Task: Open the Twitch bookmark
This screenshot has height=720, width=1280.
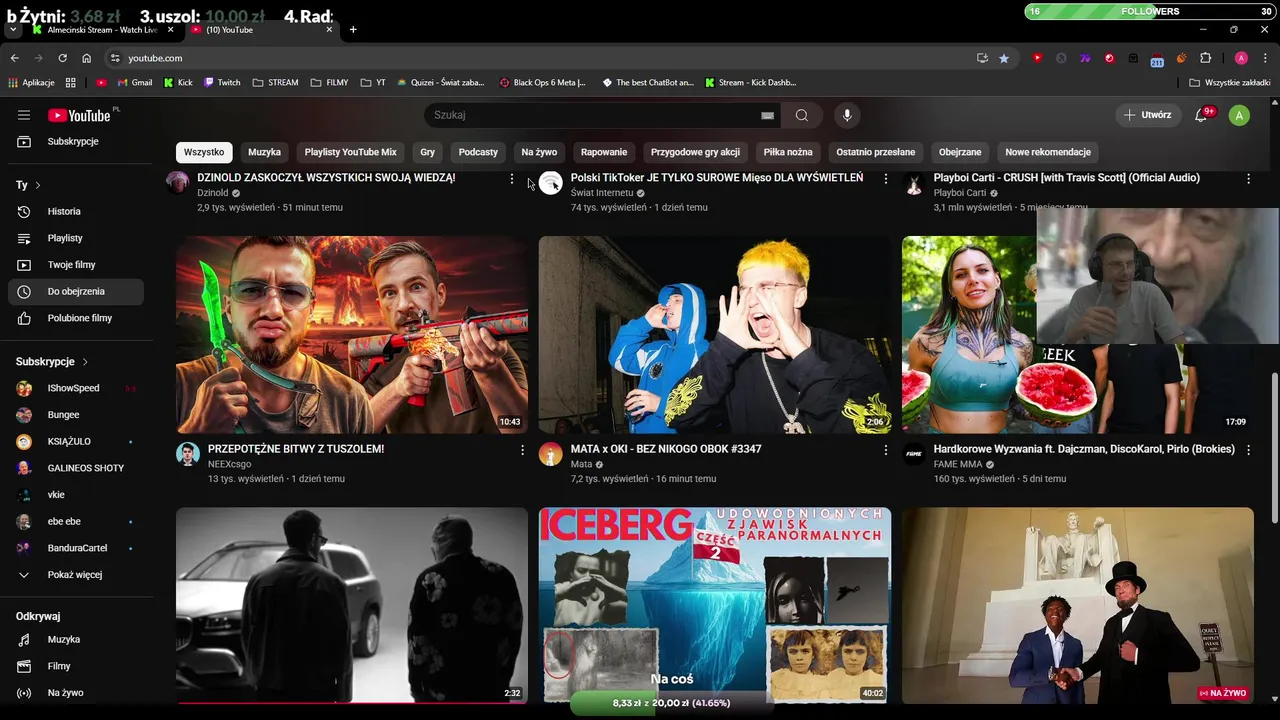Action: [x=222, y=83]
